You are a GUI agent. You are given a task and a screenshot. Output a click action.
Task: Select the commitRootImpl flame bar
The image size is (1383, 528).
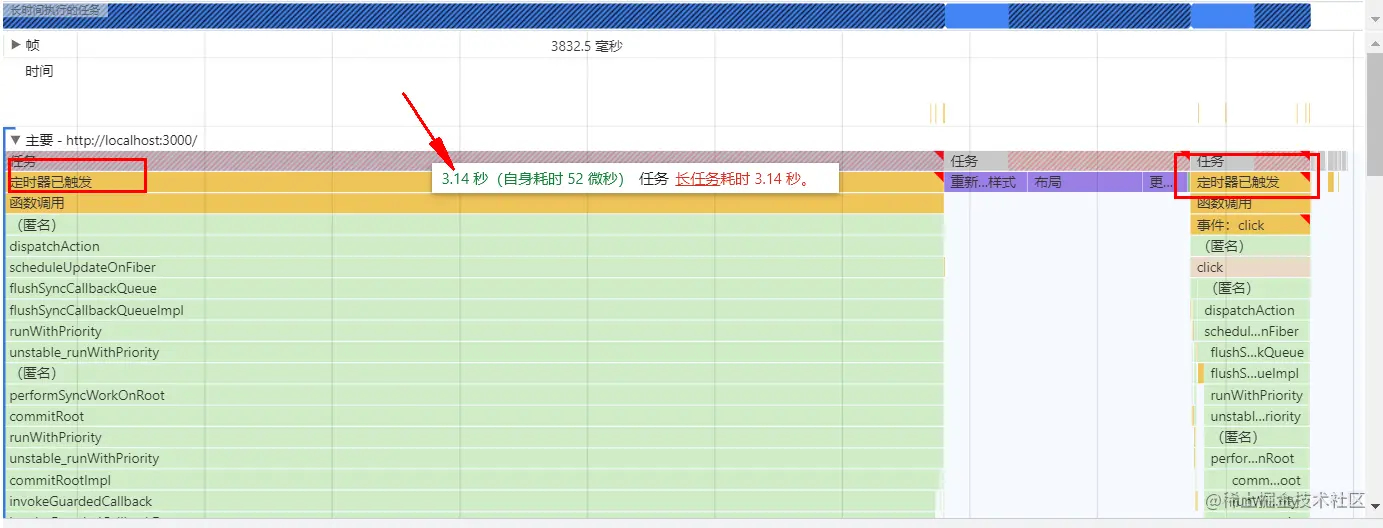(x=473, y=480)
